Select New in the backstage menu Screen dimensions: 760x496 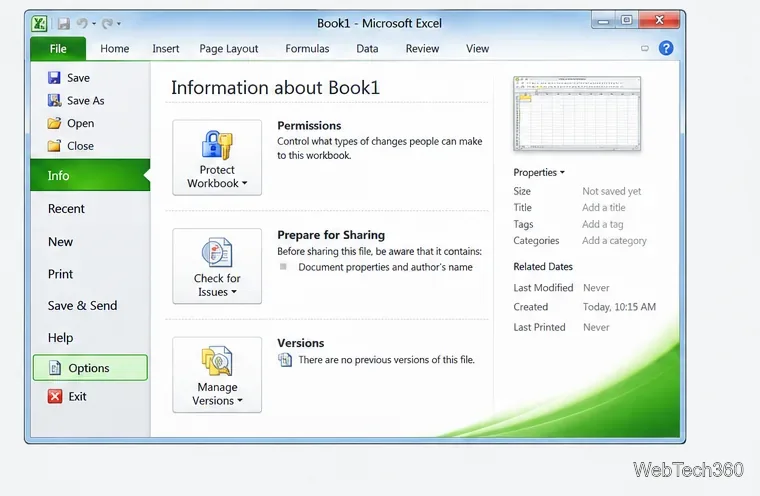point(60,241)
